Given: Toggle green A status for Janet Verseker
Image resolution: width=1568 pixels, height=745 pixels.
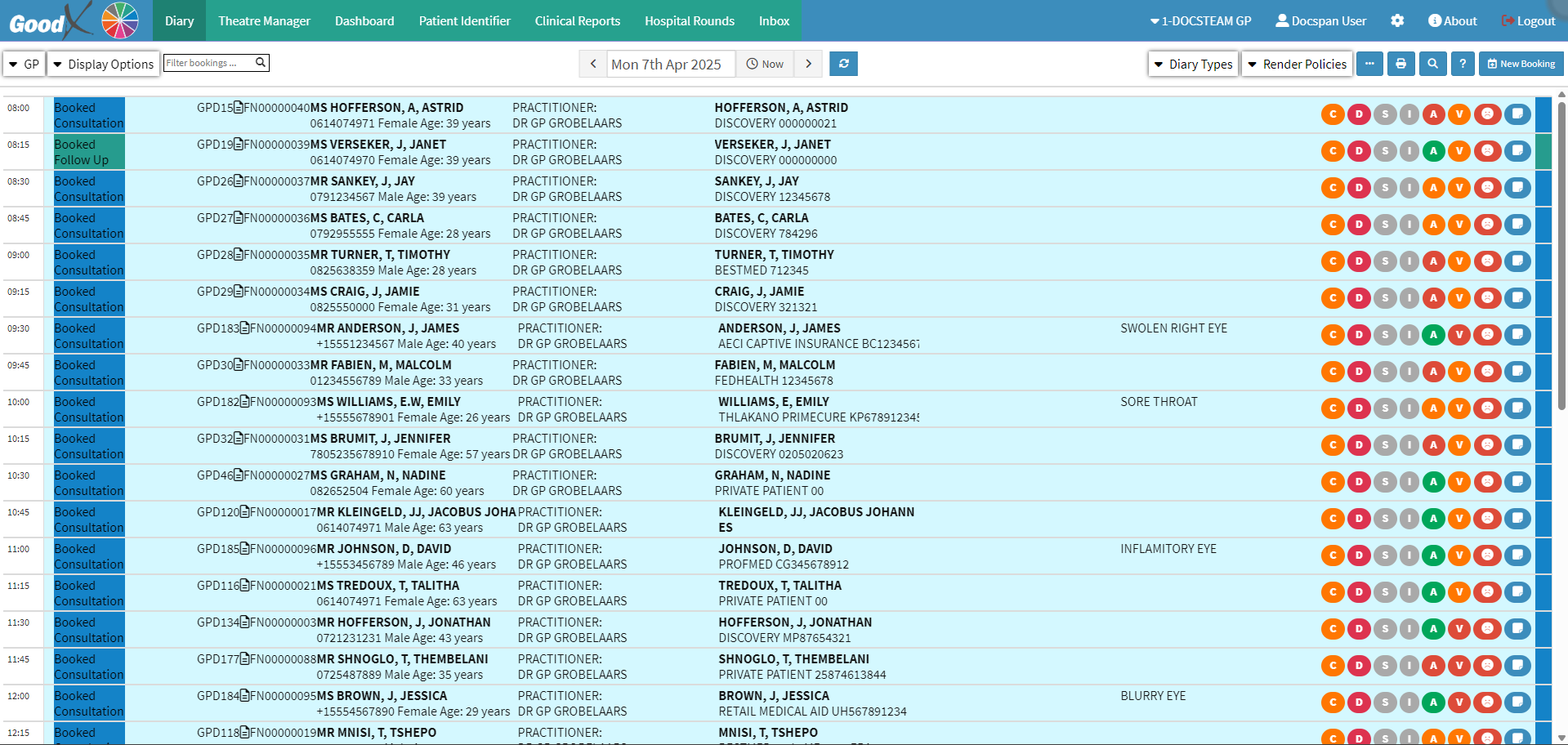Looking at the screenshot, I should (1433, 151).
